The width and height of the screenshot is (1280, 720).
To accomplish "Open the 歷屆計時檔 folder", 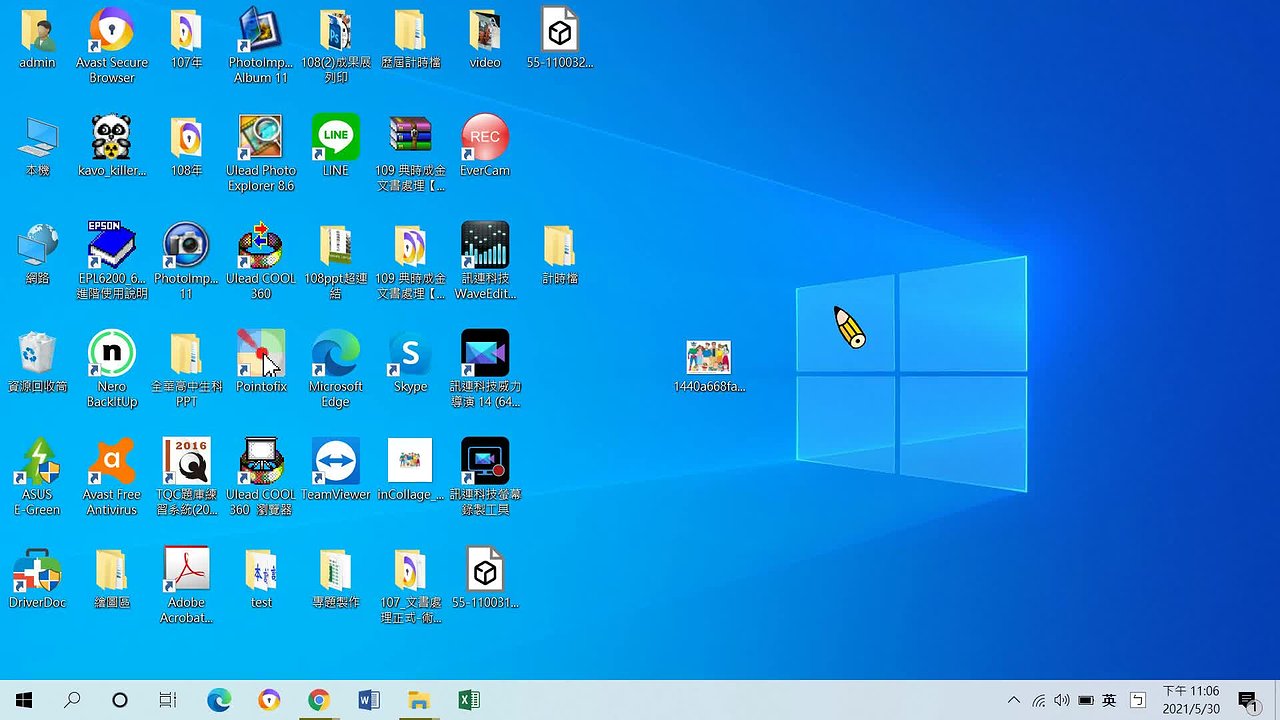I will point(410,32).
